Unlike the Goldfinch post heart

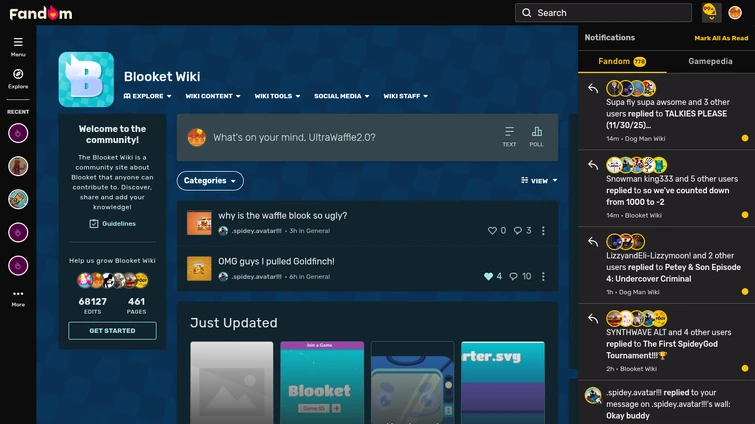coord(488,276)
